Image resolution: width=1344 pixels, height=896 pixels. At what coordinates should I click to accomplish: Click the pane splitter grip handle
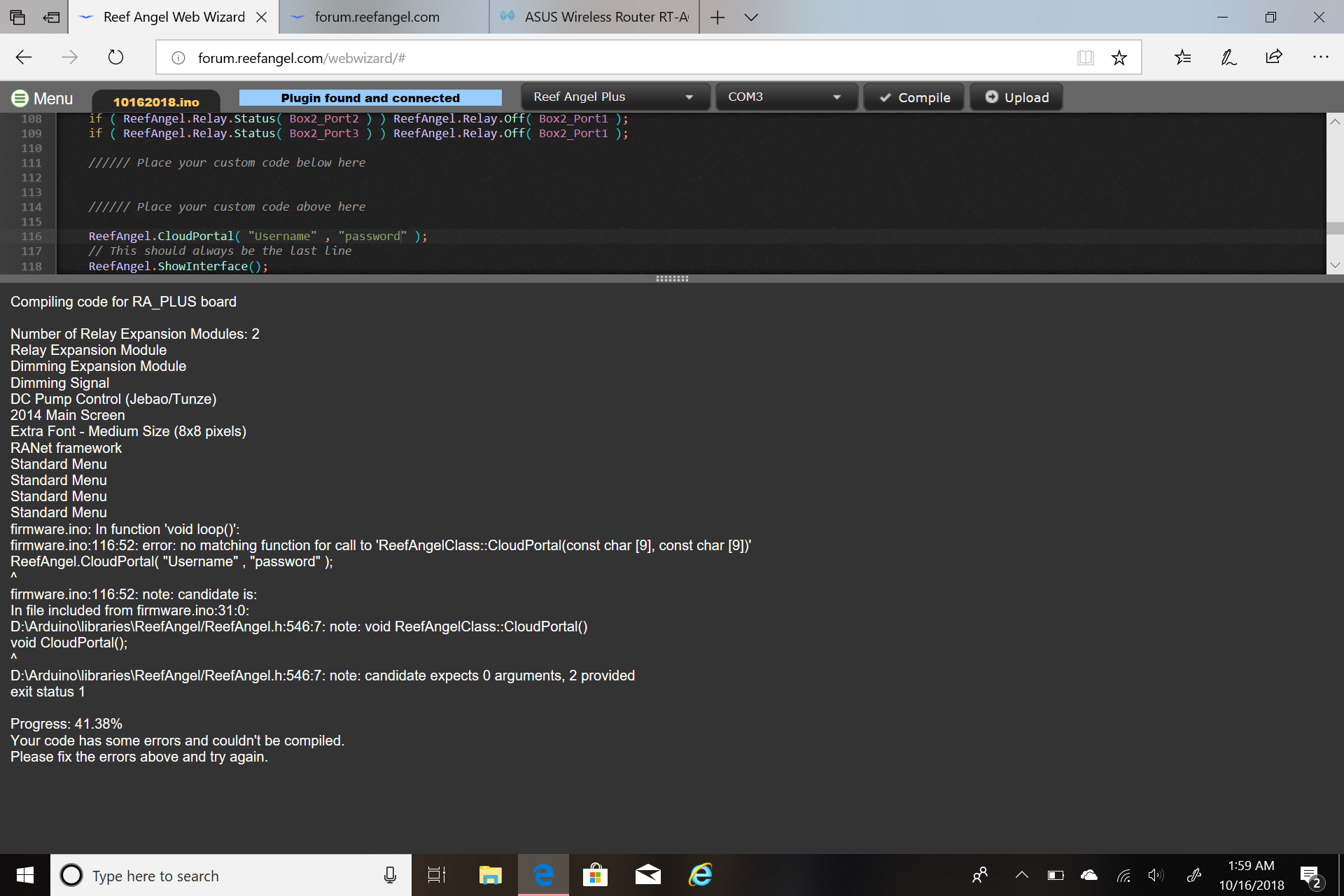point(672,279)
